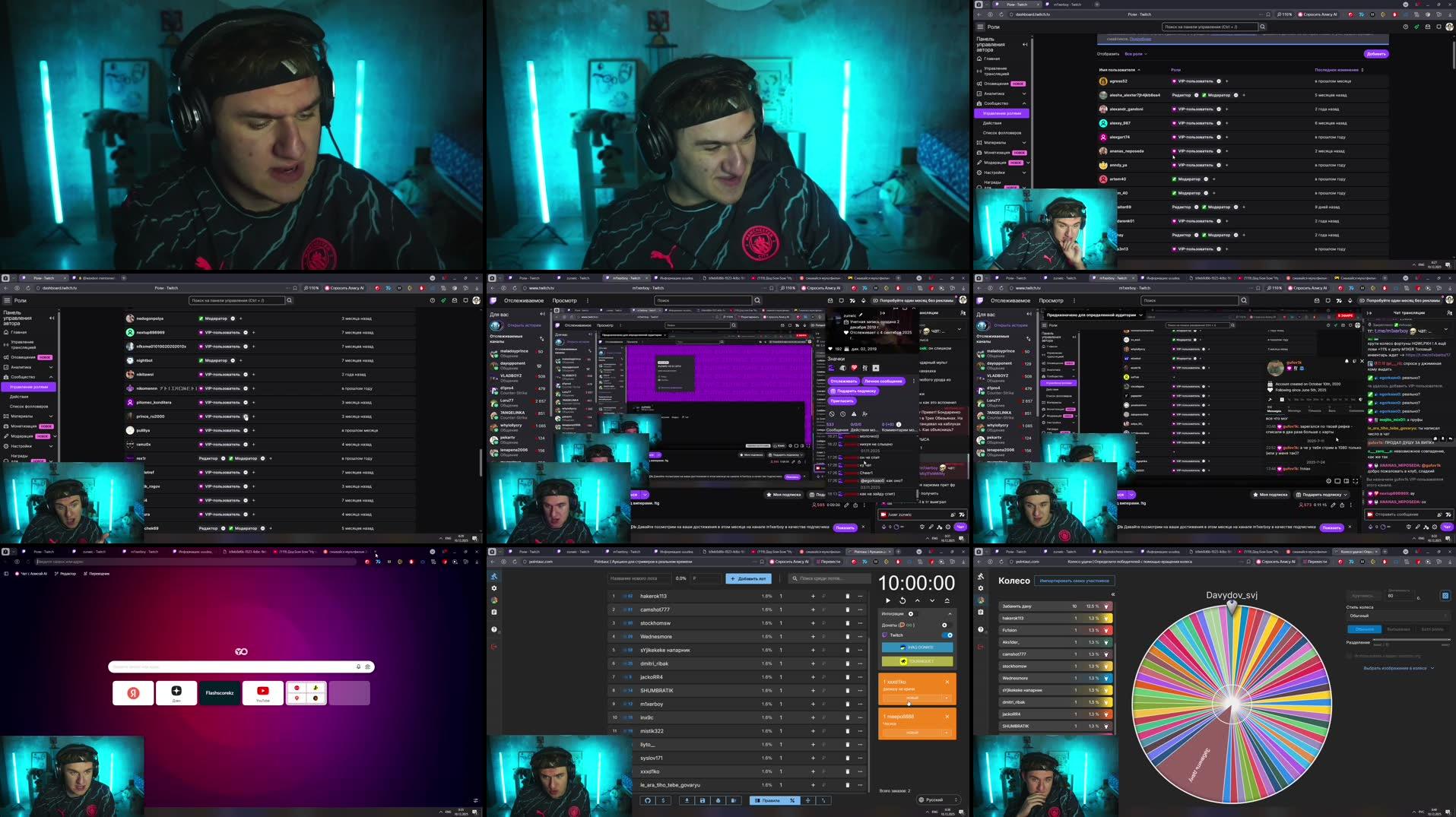Click the dollar donation icon in Pointauc footer

[x=663, y=800]
